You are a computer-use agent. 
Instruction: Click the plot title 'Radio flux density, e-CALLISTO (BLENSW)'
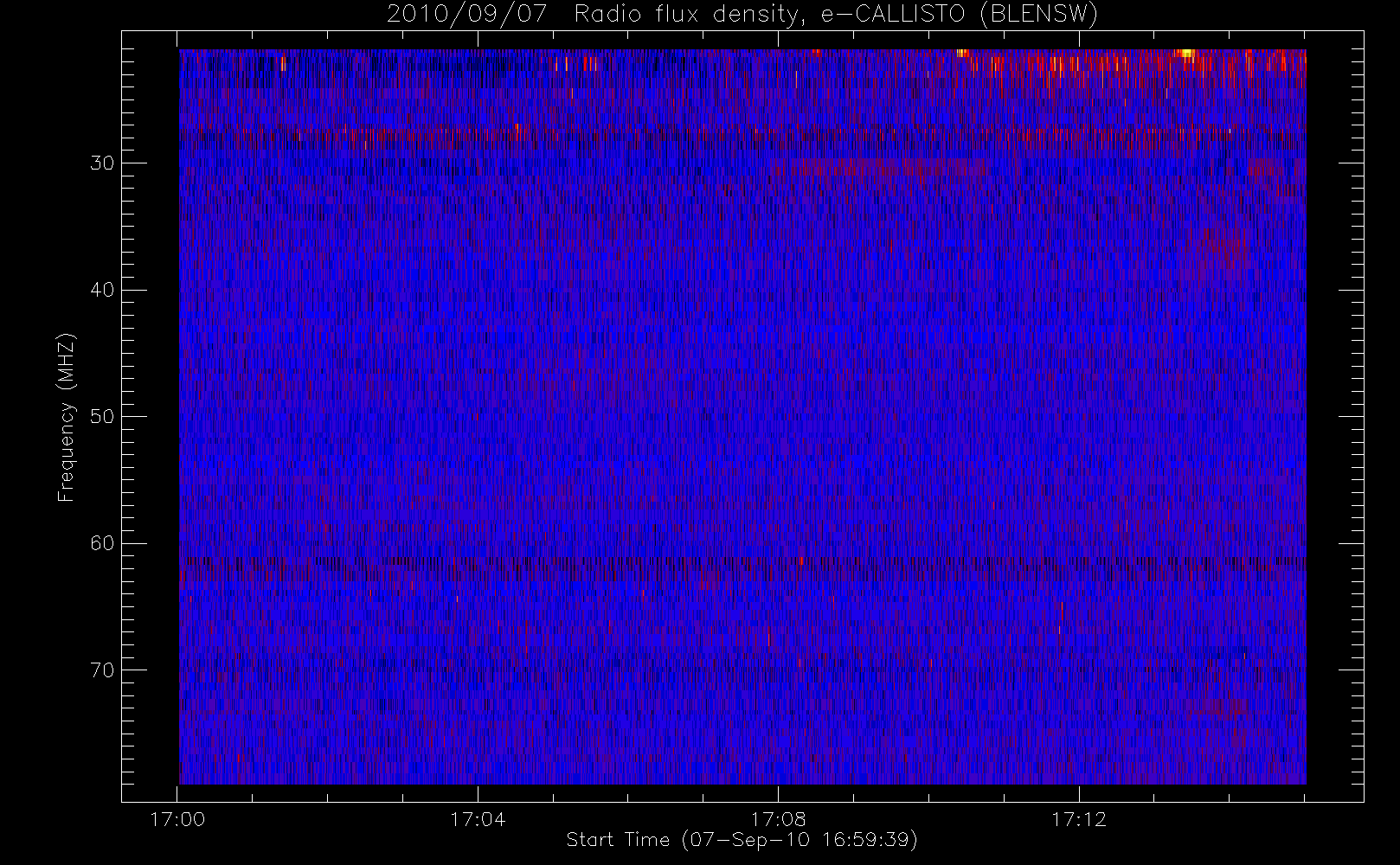coord(837,15)
